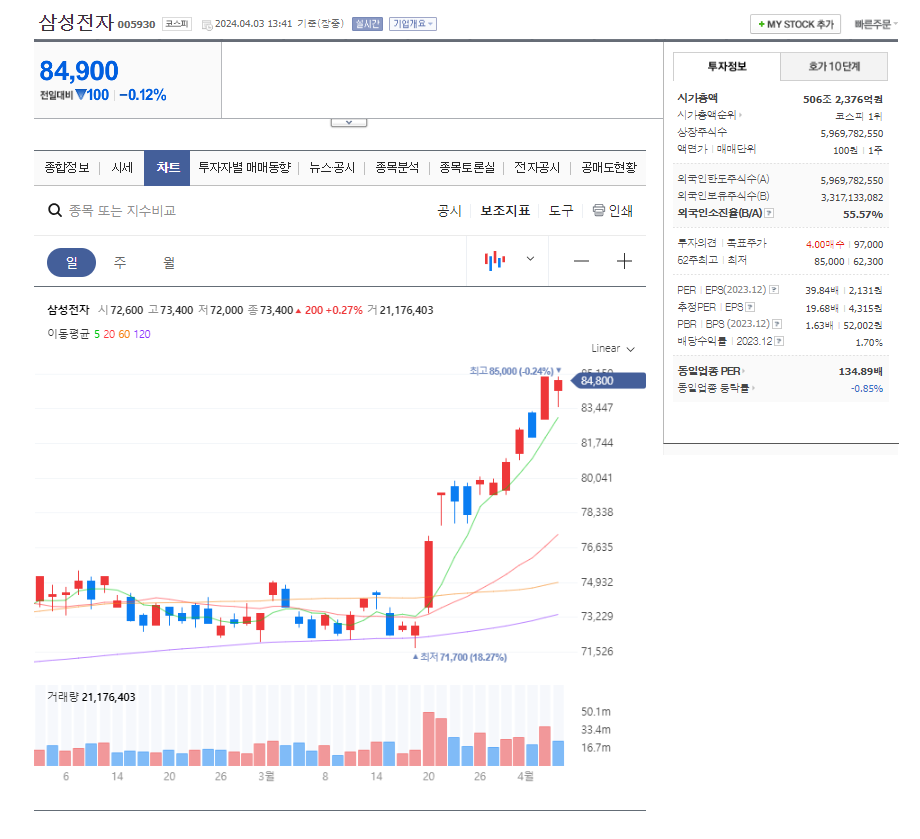The image size is (920, 839).
Task: Toggle the 120-day moving average
Action: click(142, 334)
